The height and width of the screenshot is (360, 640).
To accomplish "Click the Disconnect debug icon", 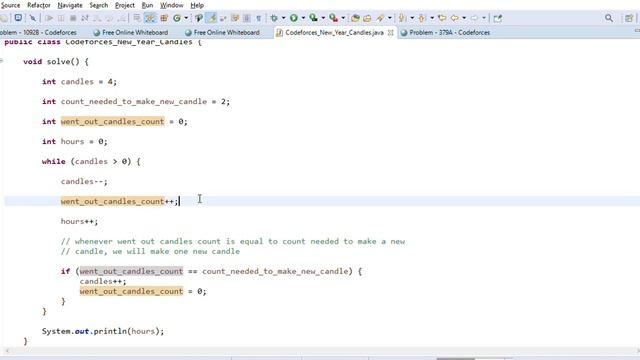I will coord(85,18).
